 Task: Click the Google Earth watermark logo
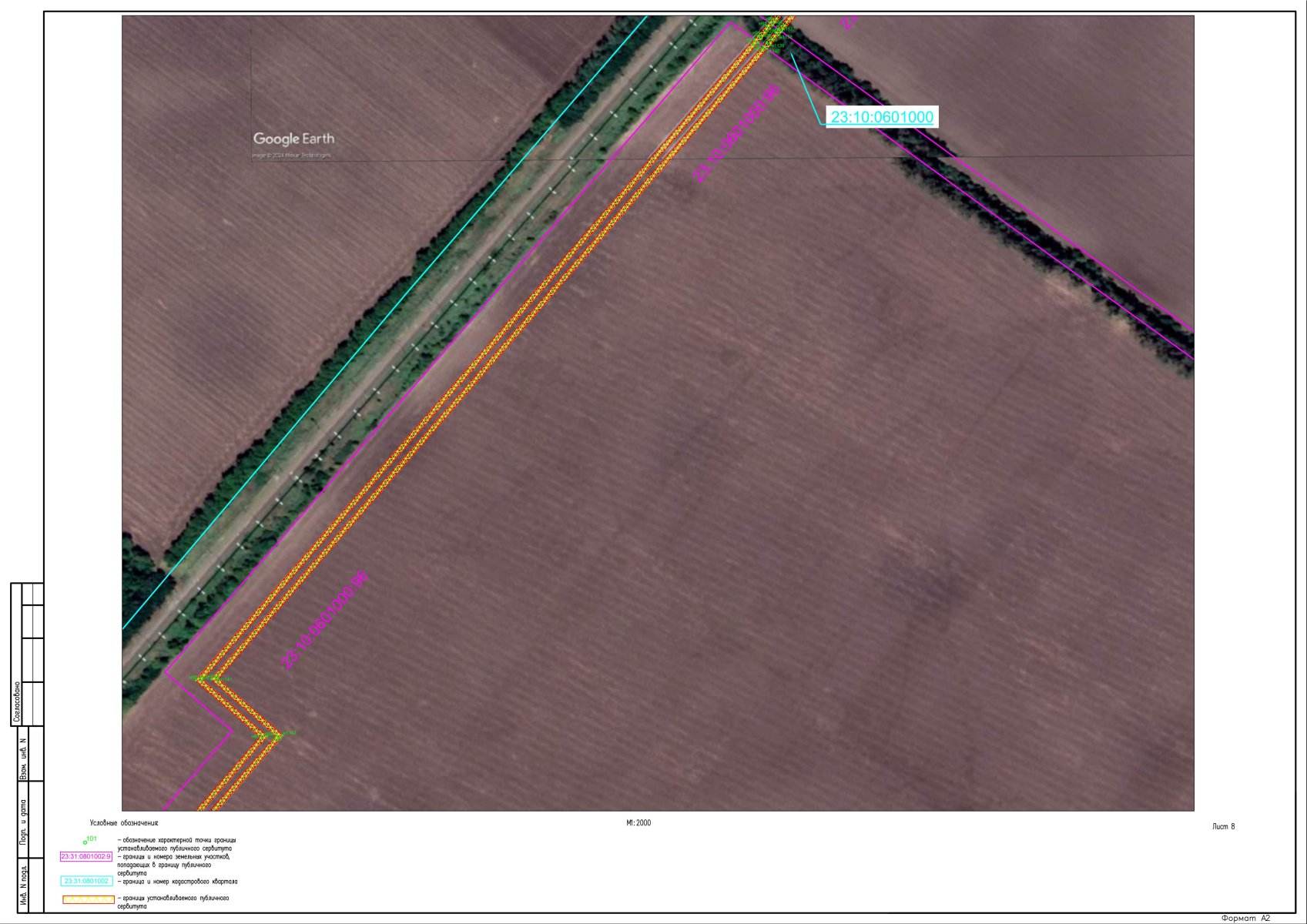(293, 139)
